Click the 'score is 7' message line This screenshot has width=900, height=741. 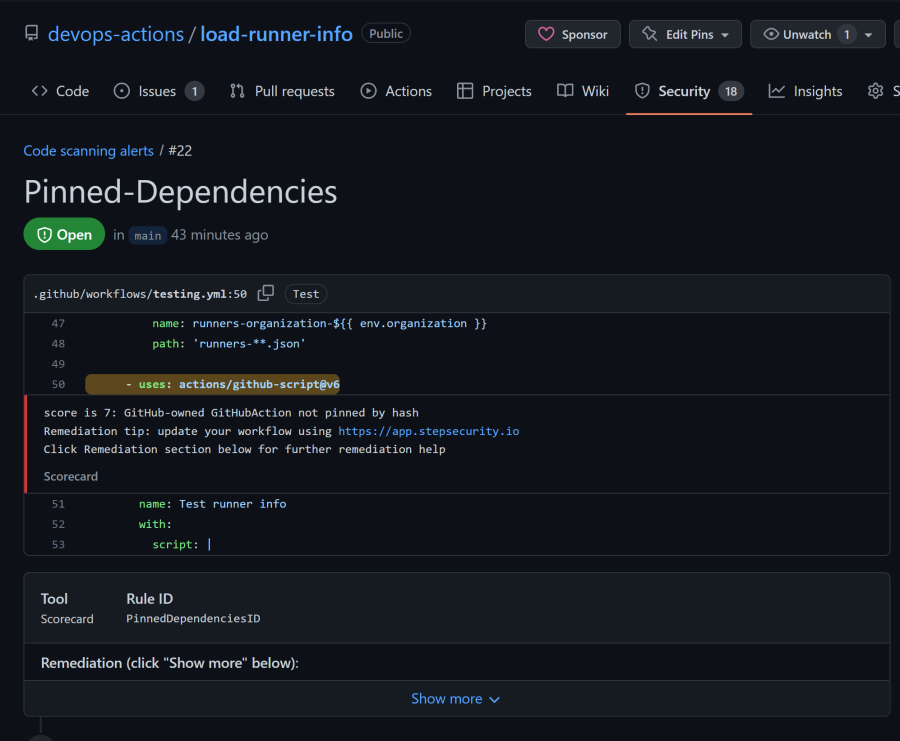tap(231, 413)
